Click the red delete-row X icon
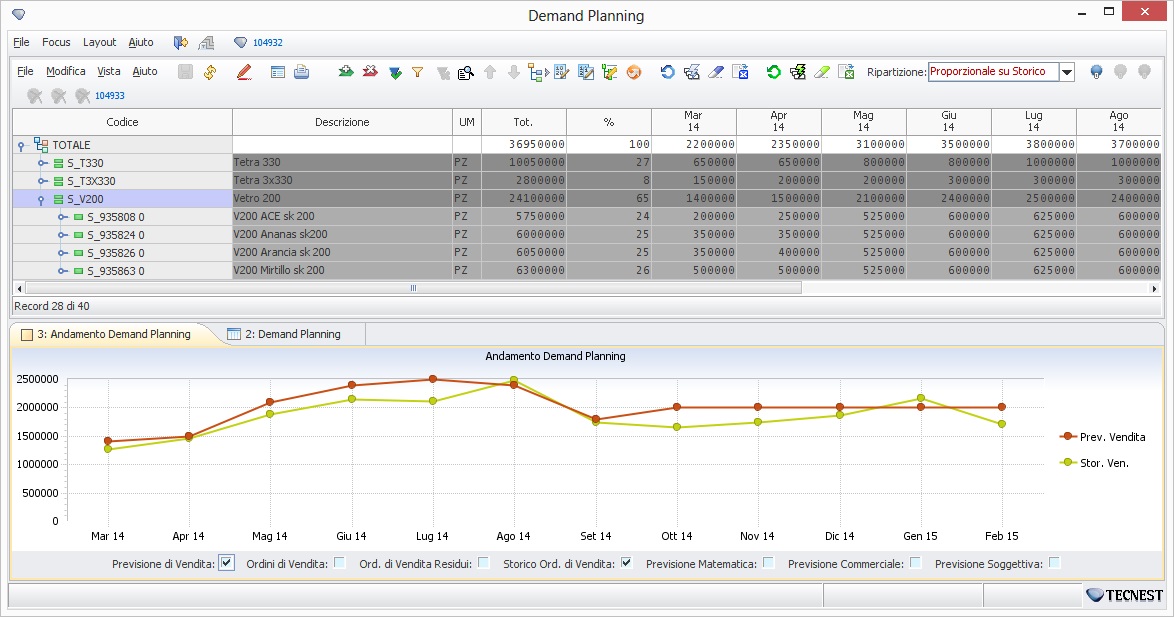Viewport: 1174px width, 617px height. (x=370, y=72)
